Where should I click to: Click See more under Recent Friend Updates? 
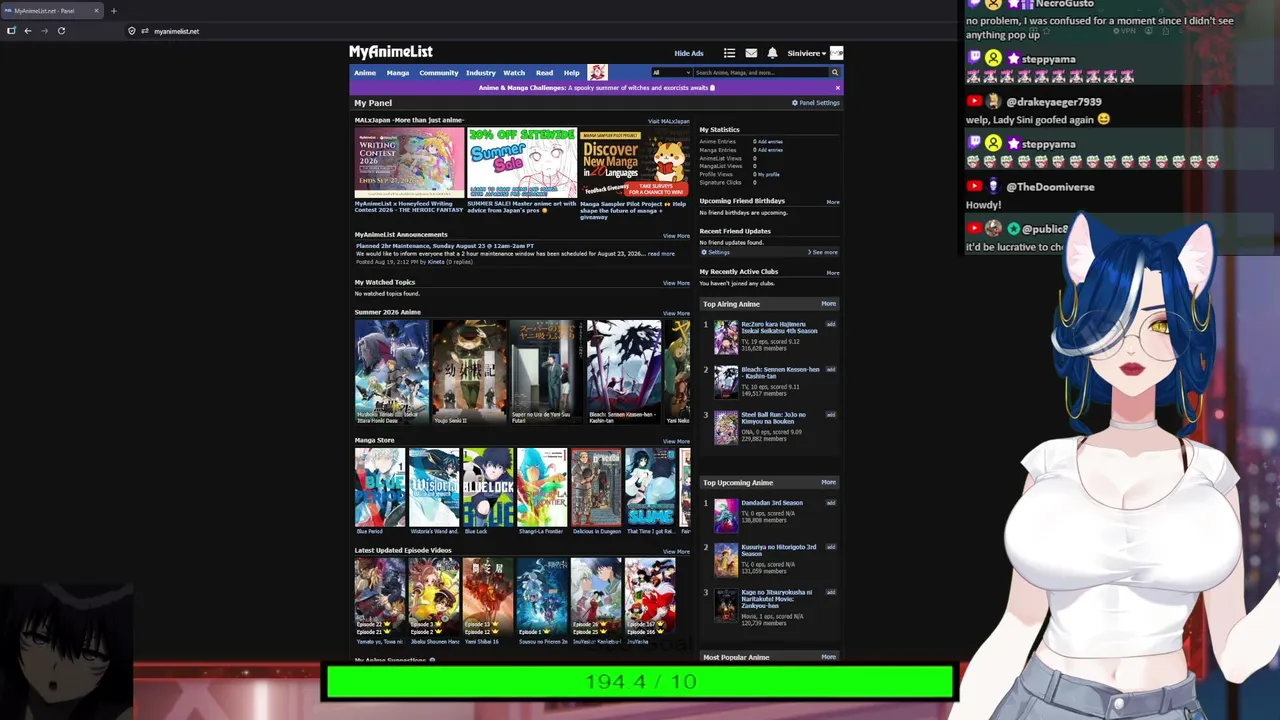pyautogui.click(x=824, y=252)
